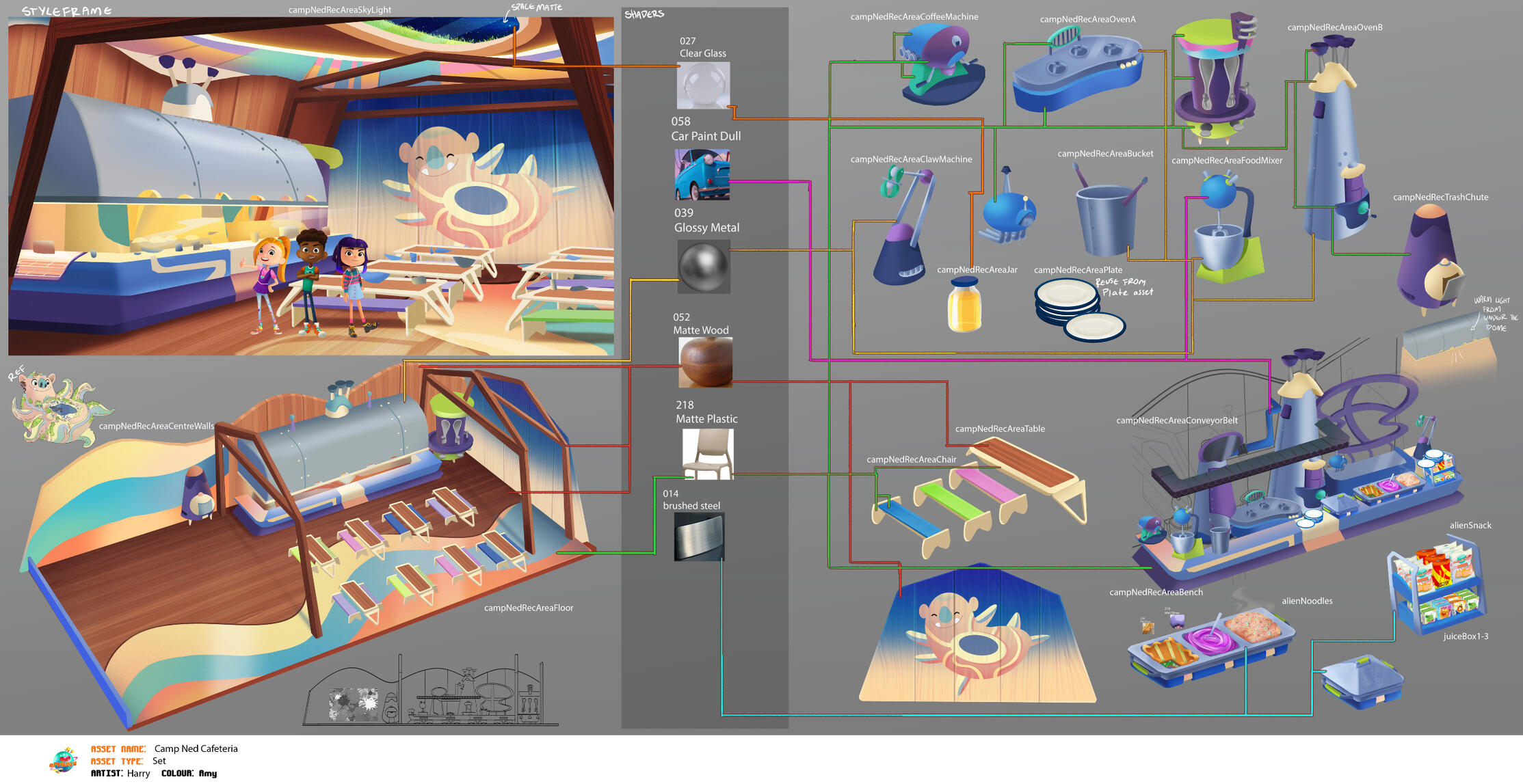Click the campNedRecAreaTable label text
Viewport: 1523px width, 784px height.
(x=999, y=429)
